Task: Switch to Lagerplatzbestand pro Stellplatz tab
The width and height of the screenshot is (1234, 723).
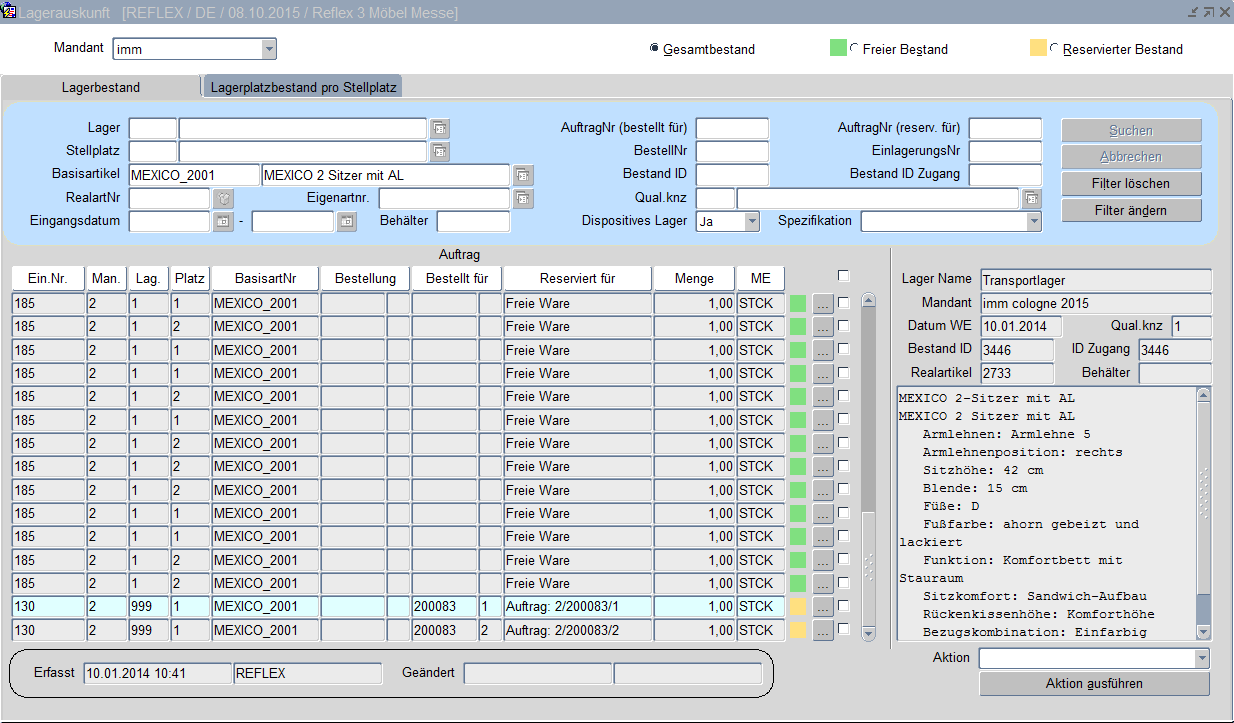Action: 303,87
